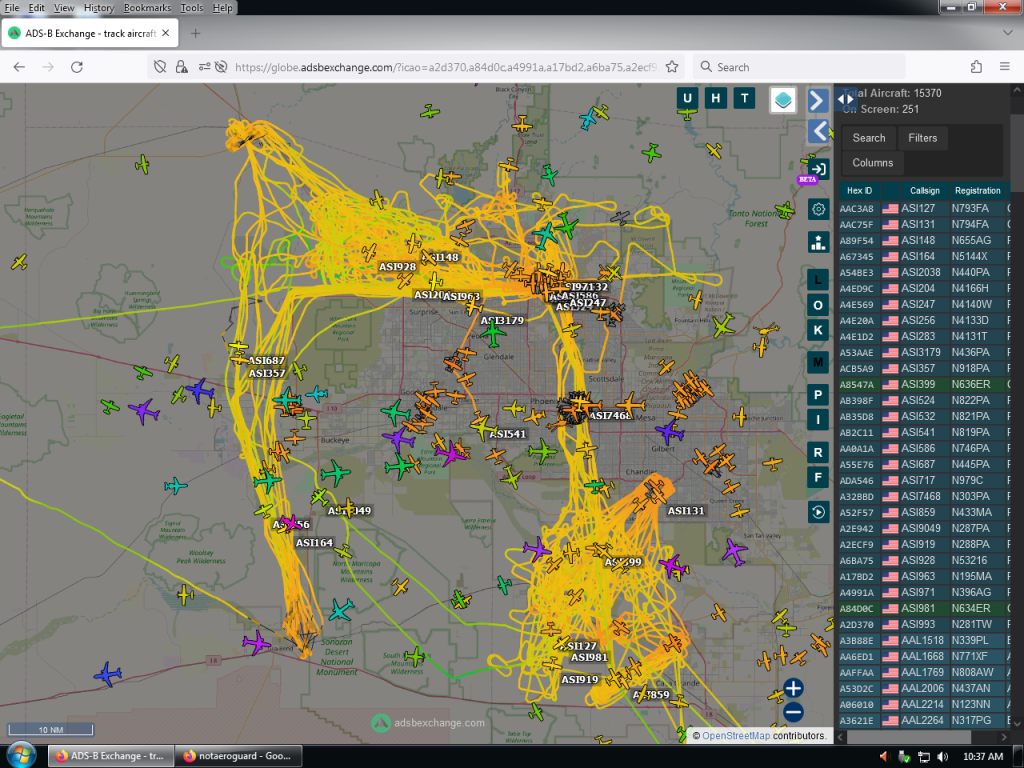Open the Columns button
The image size is (1024, 768).
872,163
